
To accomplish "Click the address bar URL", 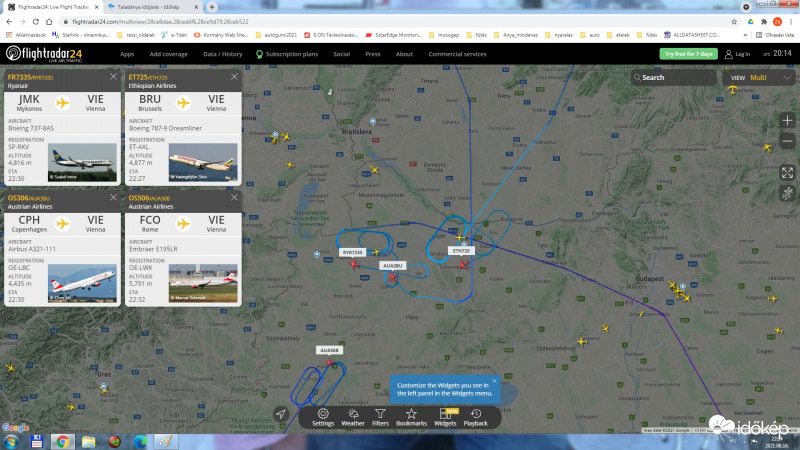I will [160, 22].
